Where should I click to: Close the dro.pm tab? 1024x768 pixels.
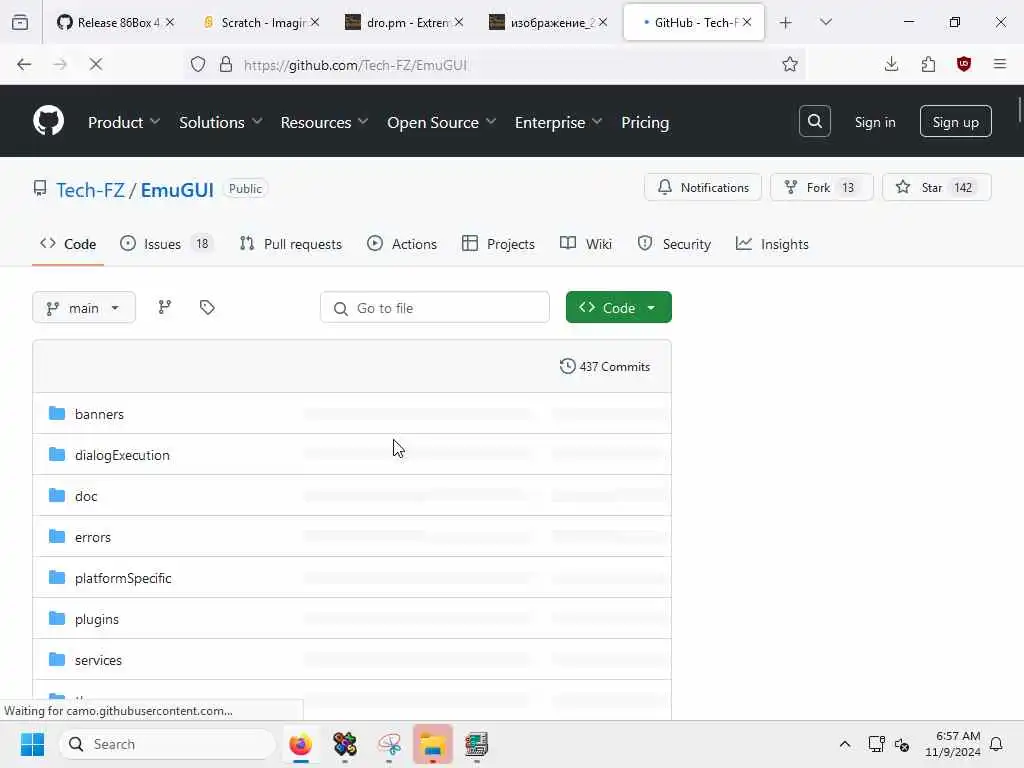click(x=459, y=22)
